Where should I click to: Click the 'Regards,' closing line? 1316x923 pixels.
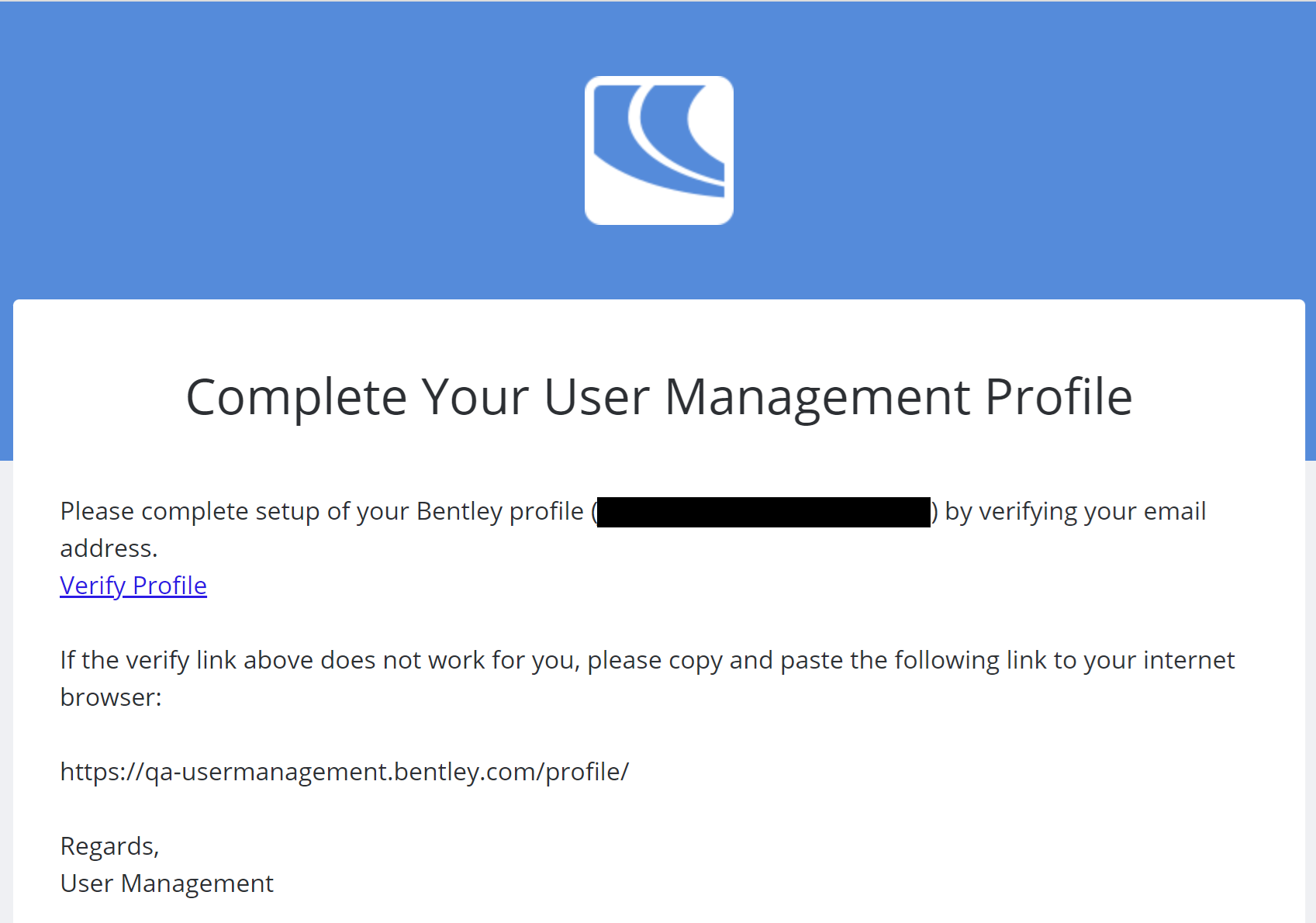point(109,846)
